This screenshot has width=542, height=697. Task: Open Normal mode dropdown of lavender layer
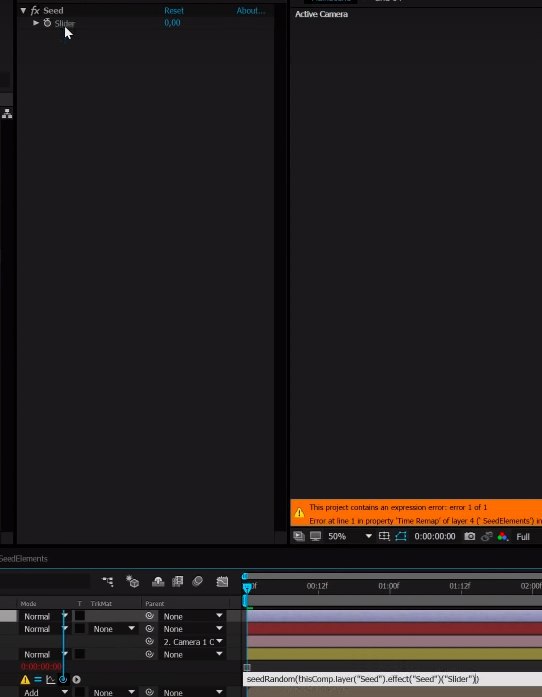point(43,617)
